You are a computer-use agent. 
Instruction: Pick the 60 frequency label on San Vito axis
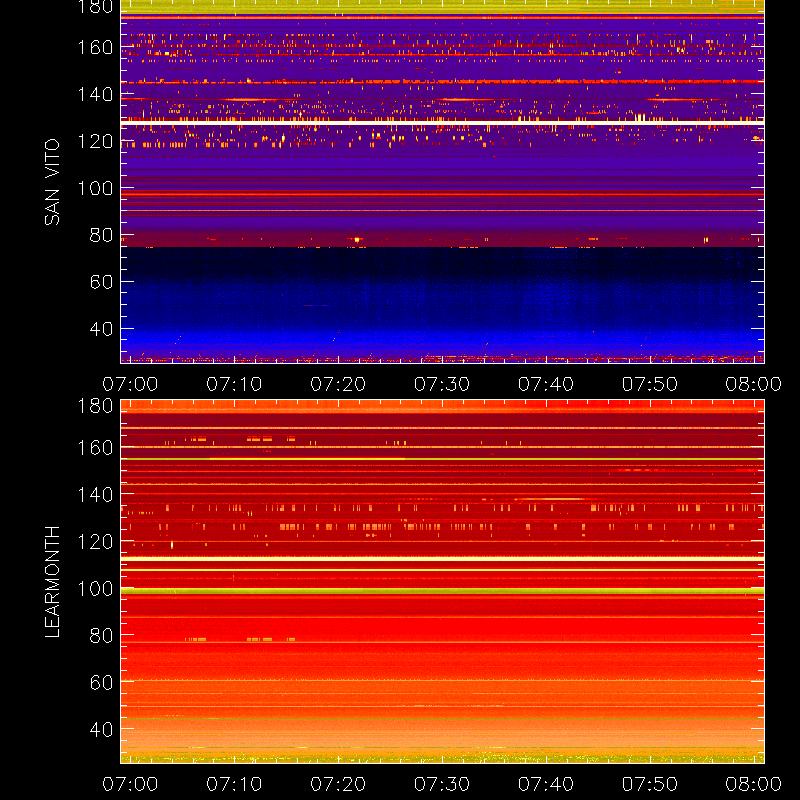[x=101, y=282]
